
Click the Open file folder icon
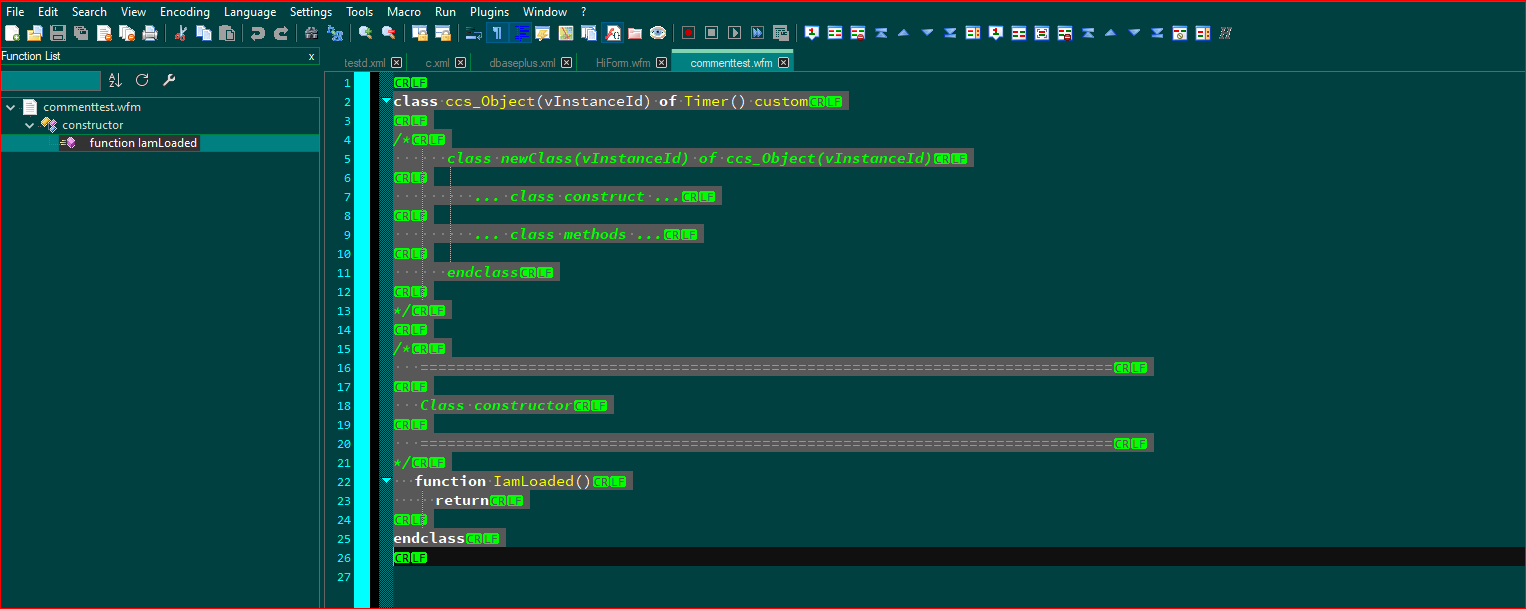(x=35, y=33)
